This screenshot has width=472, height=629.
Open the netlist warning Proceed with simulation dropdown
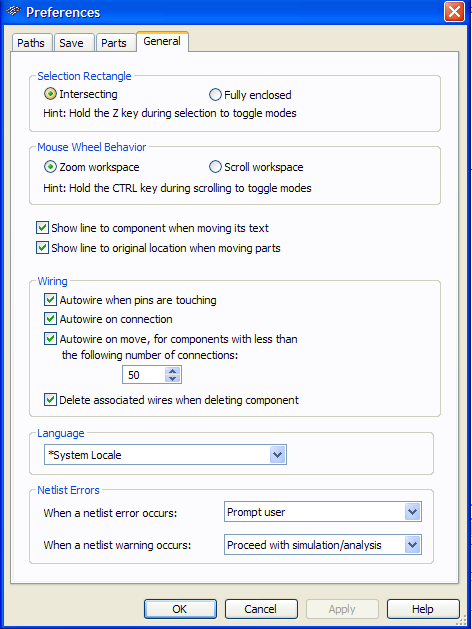click(x=323, y=545)
